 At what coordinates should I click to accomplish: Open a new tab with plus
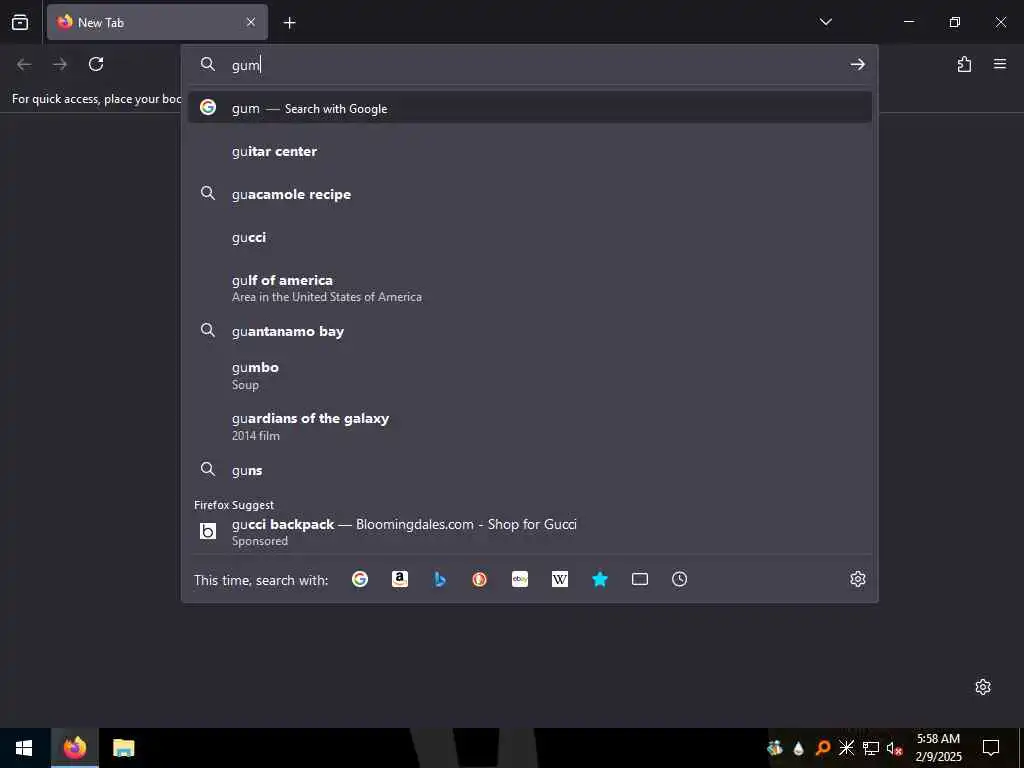(289, 23)
